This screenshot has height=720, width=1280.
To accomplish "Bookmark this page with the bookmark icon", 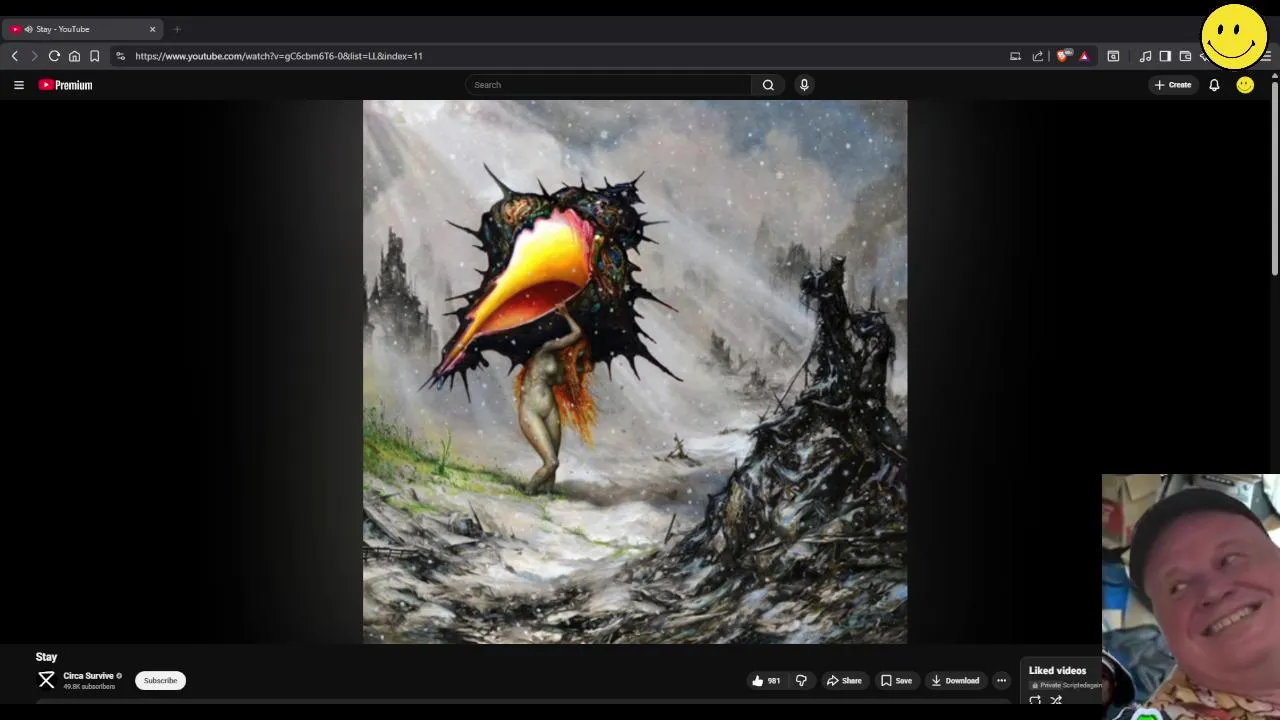I will tap(94, 56).
